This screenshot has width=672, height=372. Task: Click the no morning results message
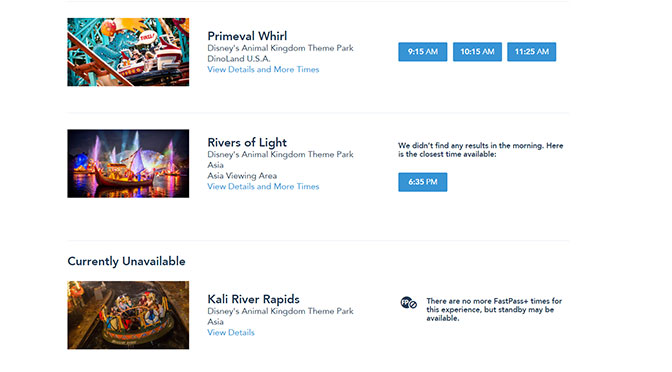point(480,150)
